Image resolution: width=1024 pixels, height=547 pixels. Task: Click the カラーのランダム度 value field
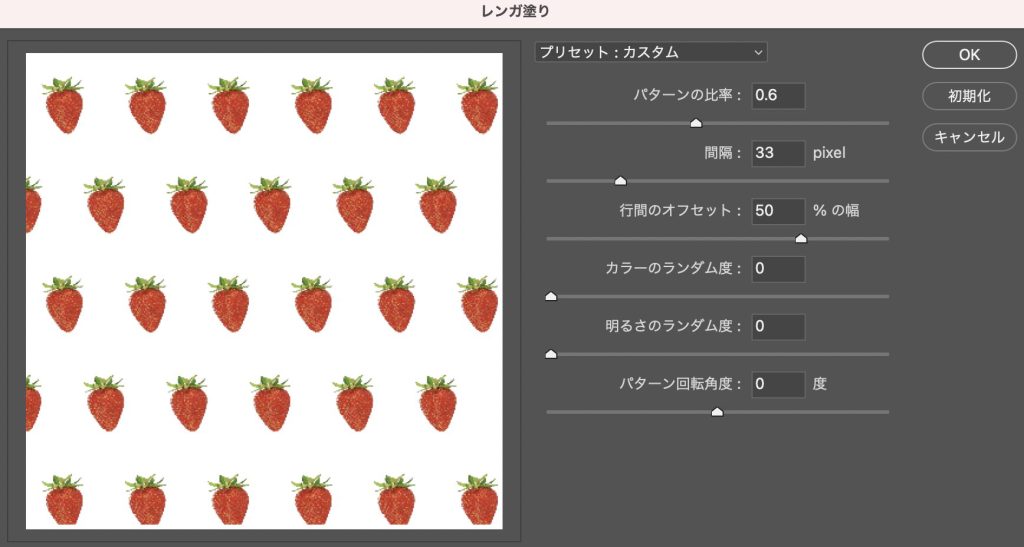point(778,268)
